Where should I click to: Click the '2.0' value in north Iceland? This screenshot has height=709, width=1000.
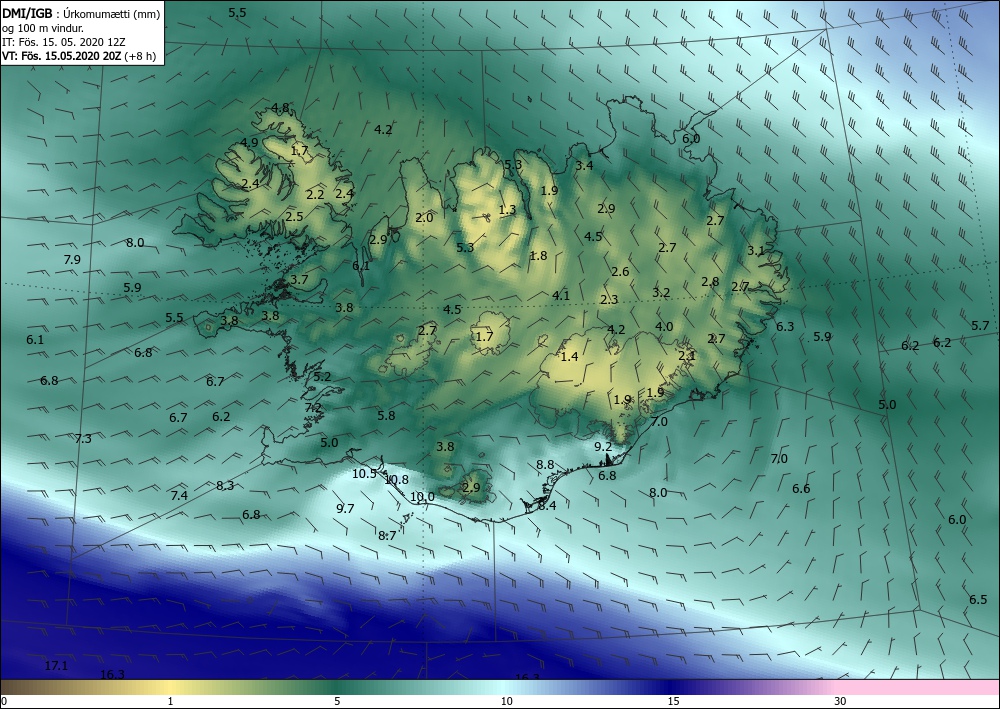(x=424, y=217)
